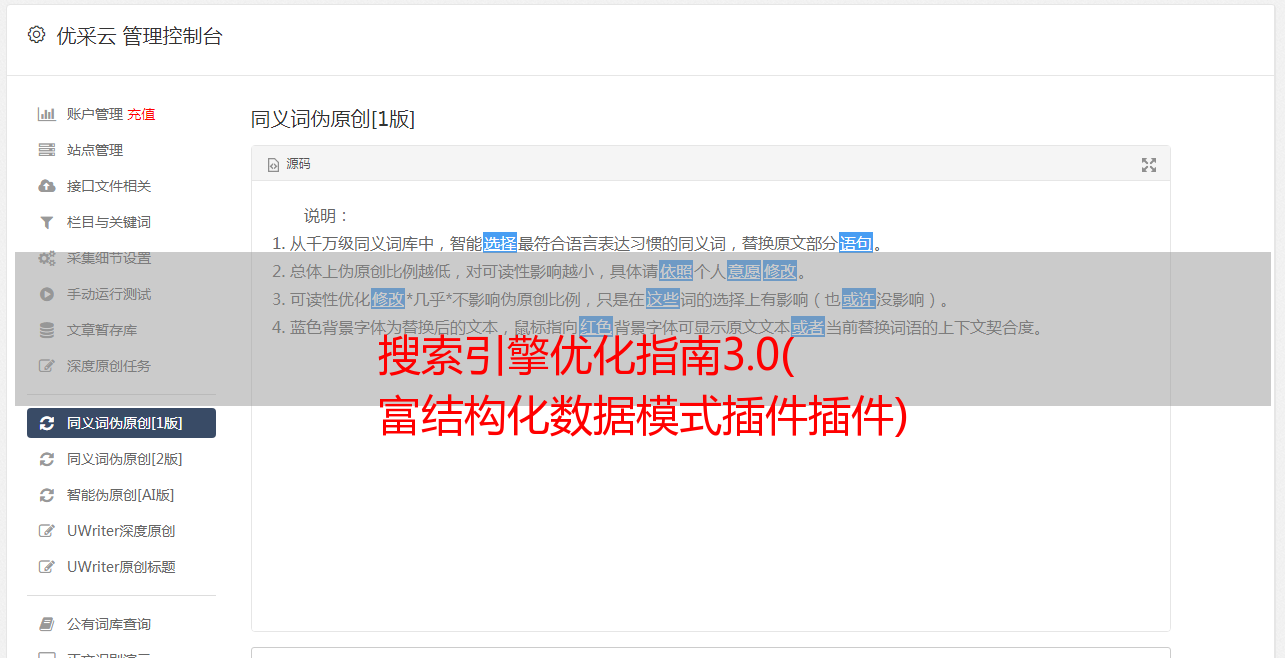Viewport: 1285px width, 658px height.
Task: Toggle 源码 source view in the editor
Action: pos(289,164)
